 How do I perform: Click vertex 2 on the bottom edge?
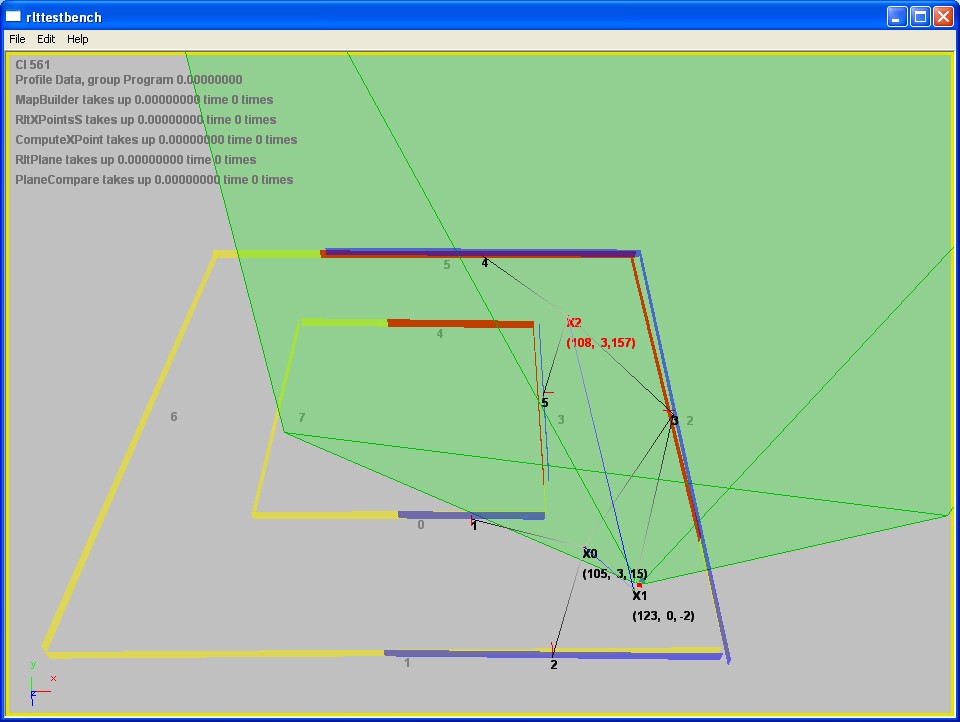click(553, 663)
